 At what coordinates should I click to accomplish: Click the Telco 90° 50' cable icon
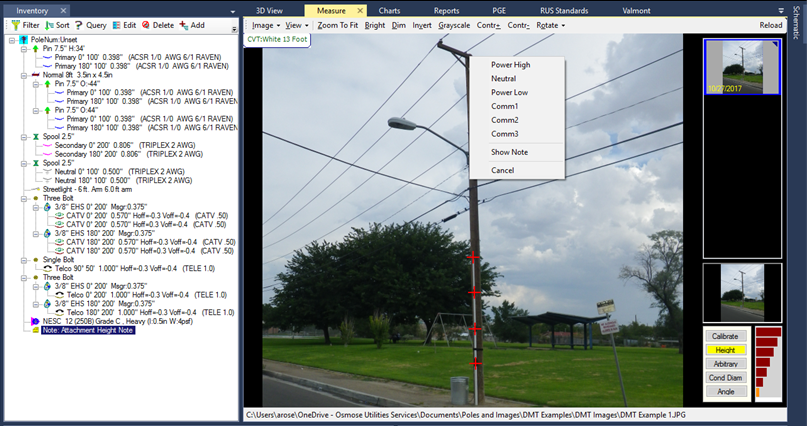coord(47,269)
